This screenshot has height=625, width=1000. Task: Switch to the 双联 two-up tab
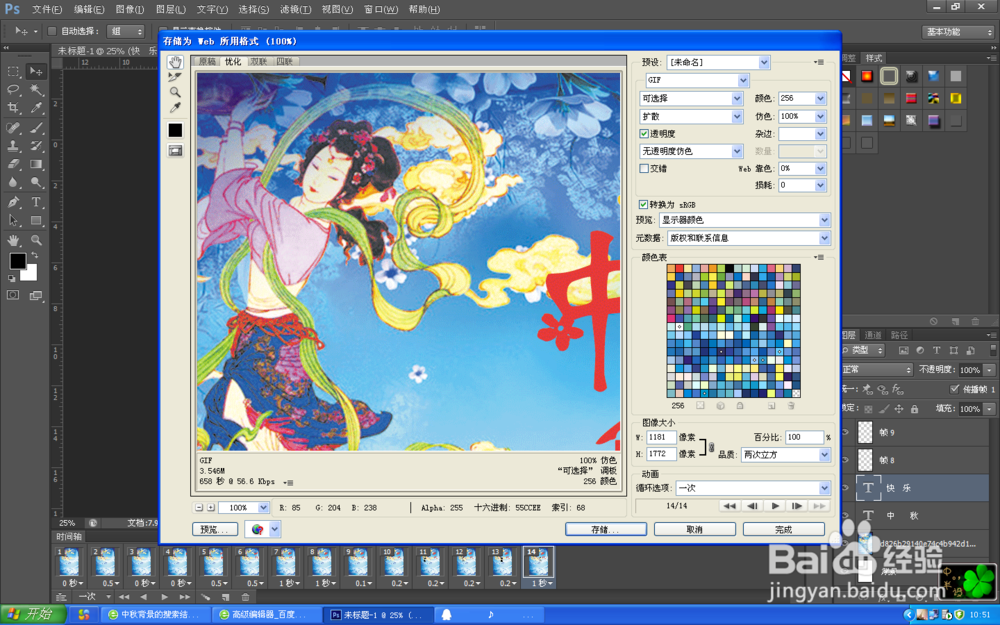(x=259, y=61)
